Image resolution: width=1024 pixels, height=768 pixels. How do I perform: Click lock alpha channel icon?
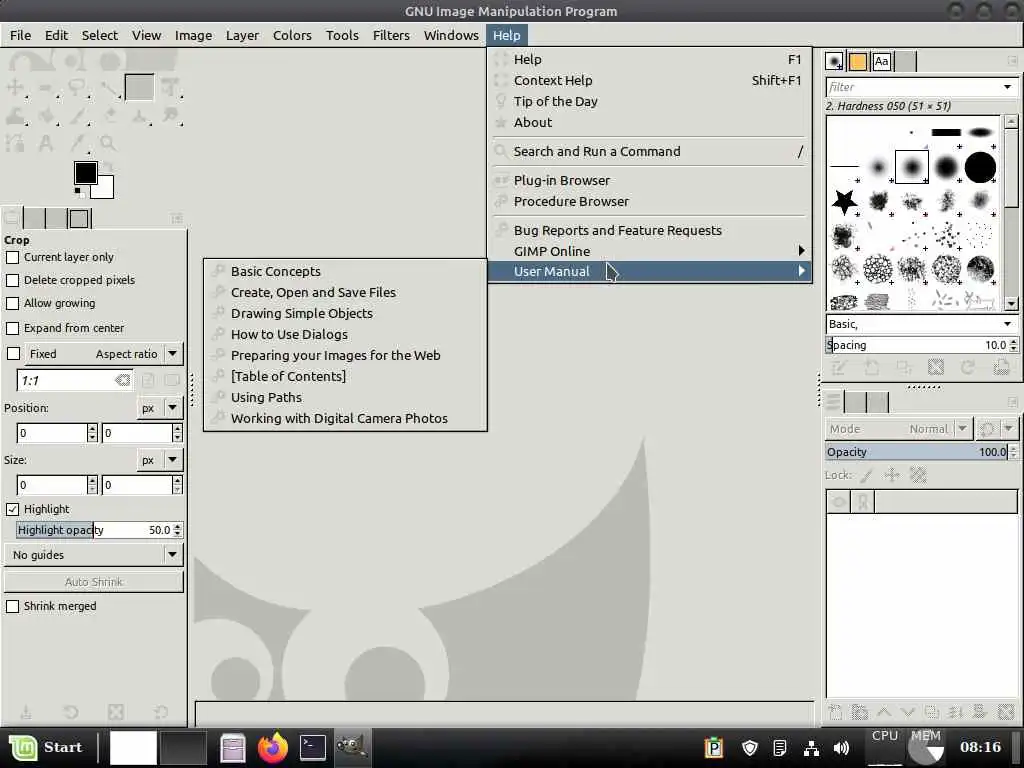point(918,475)
